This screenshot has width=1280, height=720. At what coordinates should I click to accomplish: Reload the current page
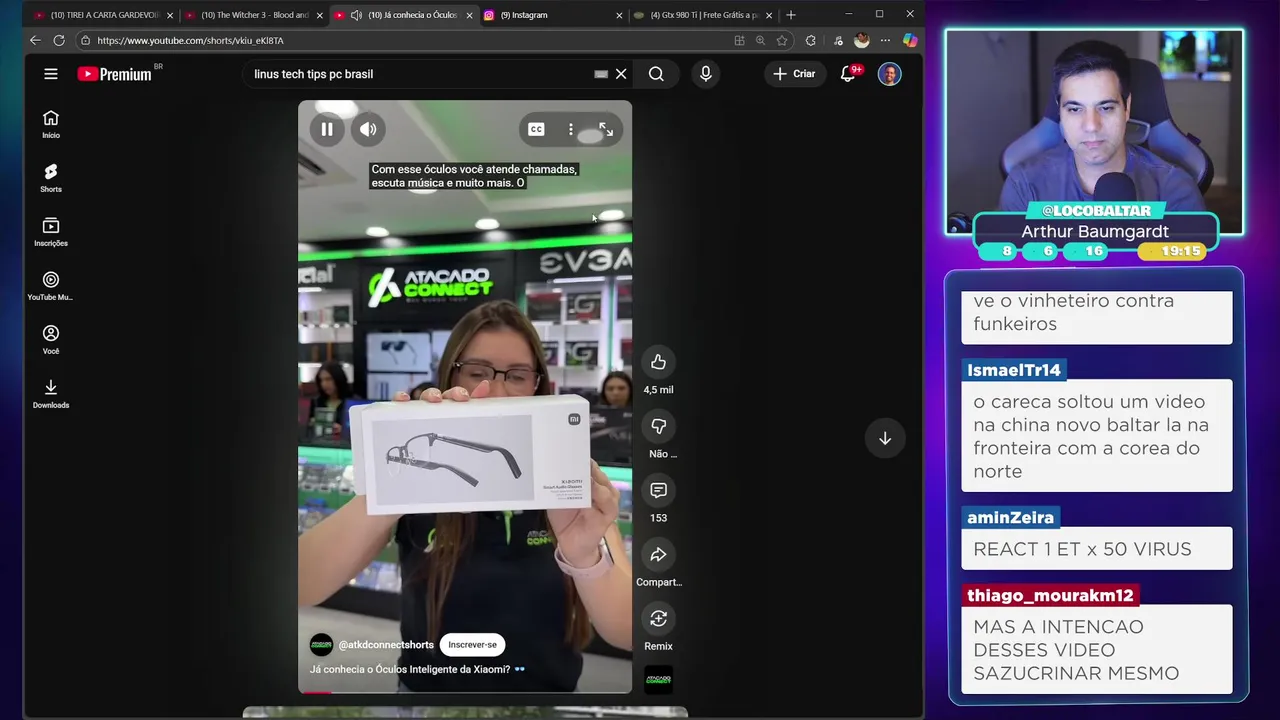coord(59,40)
